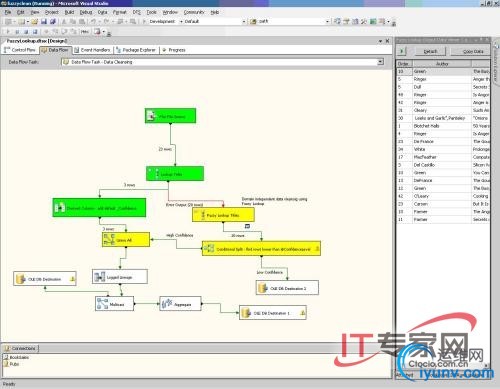Click the Undo toolbar icon
Screen dimensions: 500x389
[93, 21]
